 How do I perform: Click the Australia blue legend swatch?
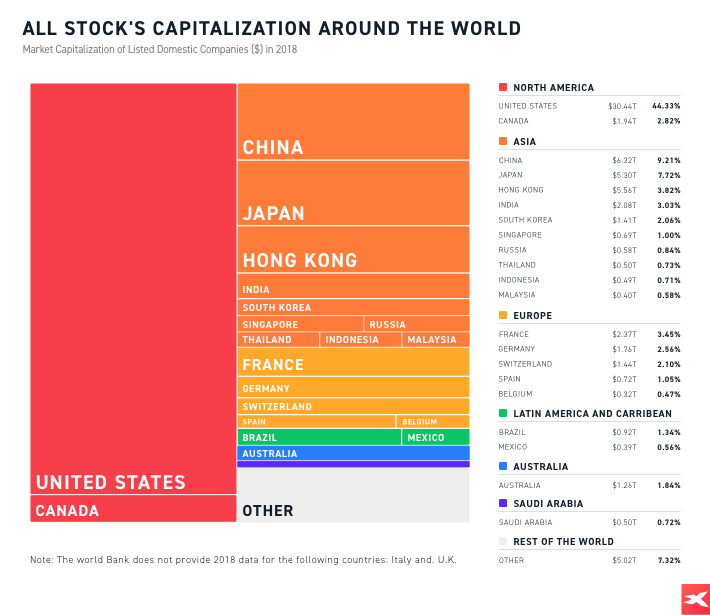tap(503, 466)
